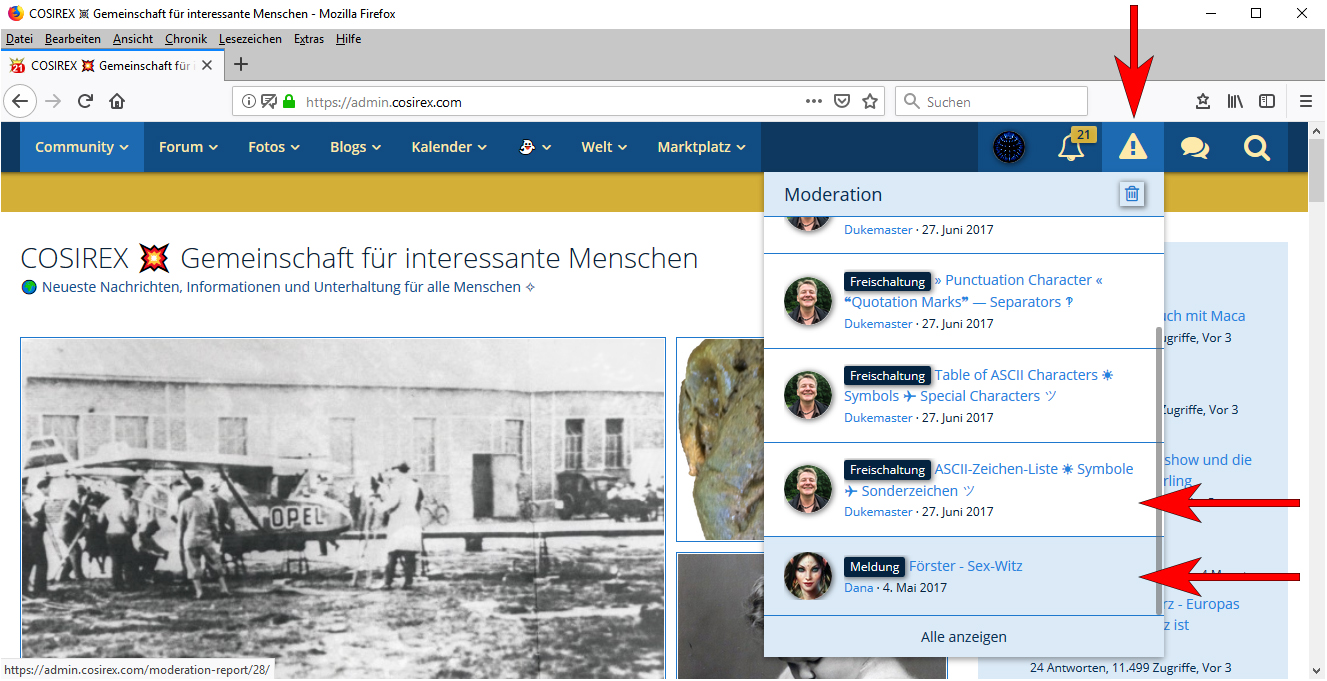The image size is (1327, 681).
Task: Open the Ansicht menu
Action: 133,39
